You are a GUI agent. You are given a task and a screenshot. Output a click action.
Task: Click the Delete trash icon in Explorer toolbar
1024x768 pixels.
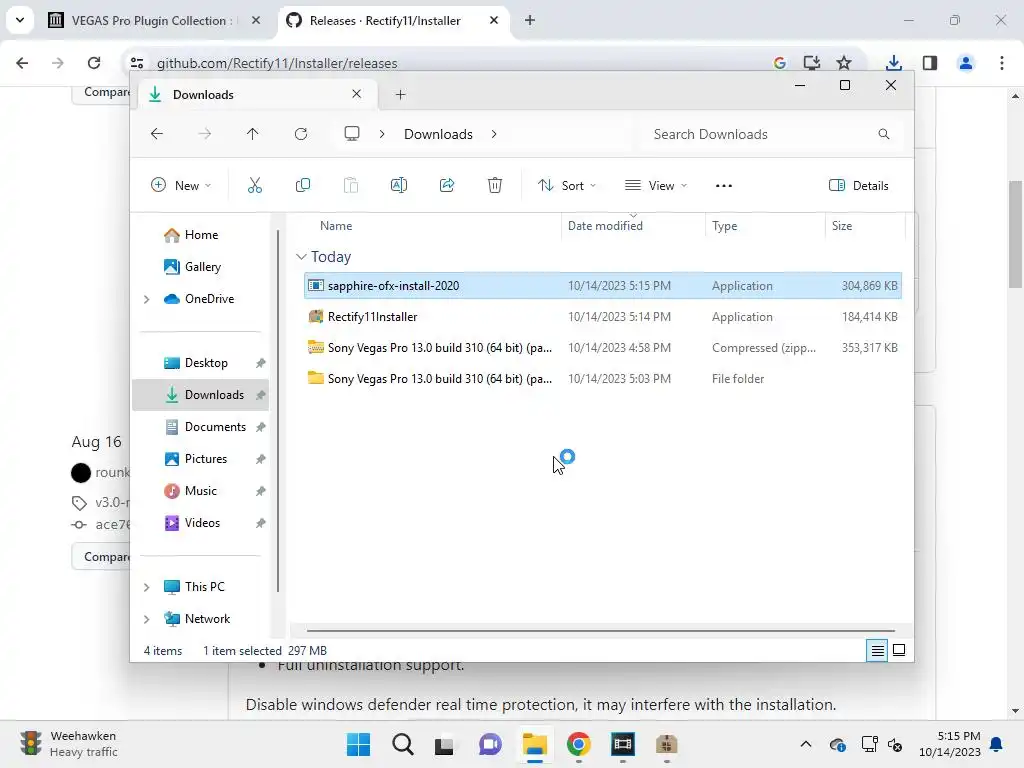point(495,185)
